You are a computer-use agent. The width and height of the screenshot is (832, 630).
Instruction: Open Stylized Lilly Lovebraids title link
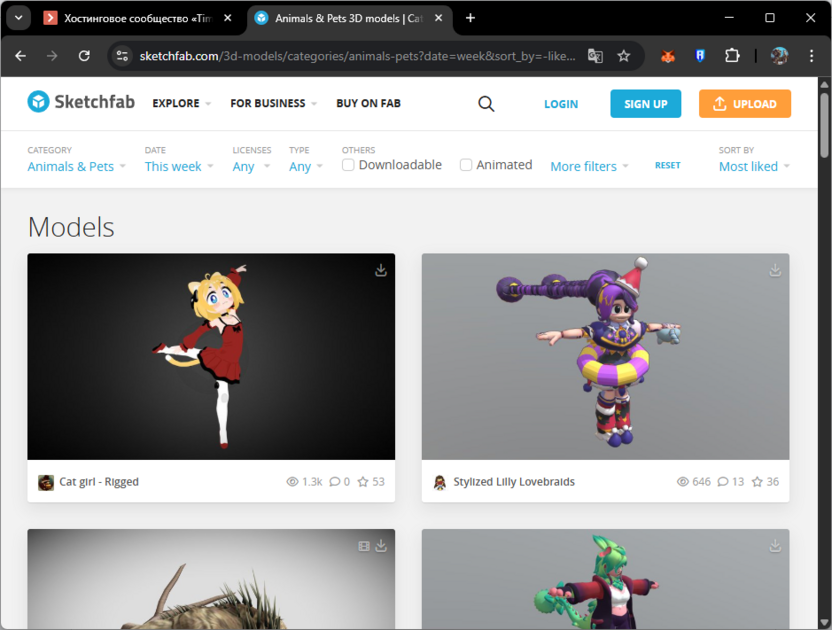coord(514,482)
